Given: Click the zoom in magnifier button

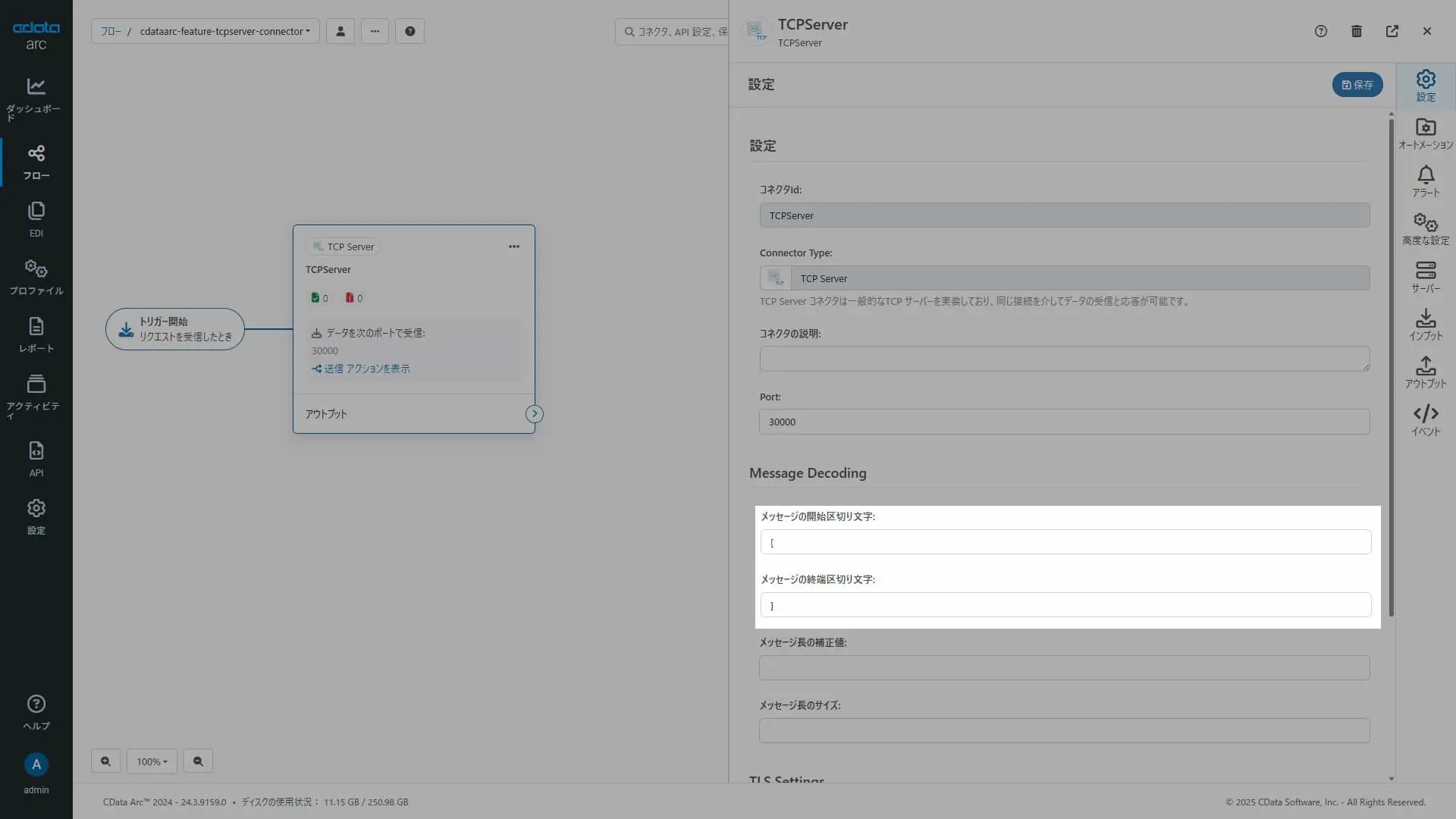Looking at the screenshot, I should (105, 761).
